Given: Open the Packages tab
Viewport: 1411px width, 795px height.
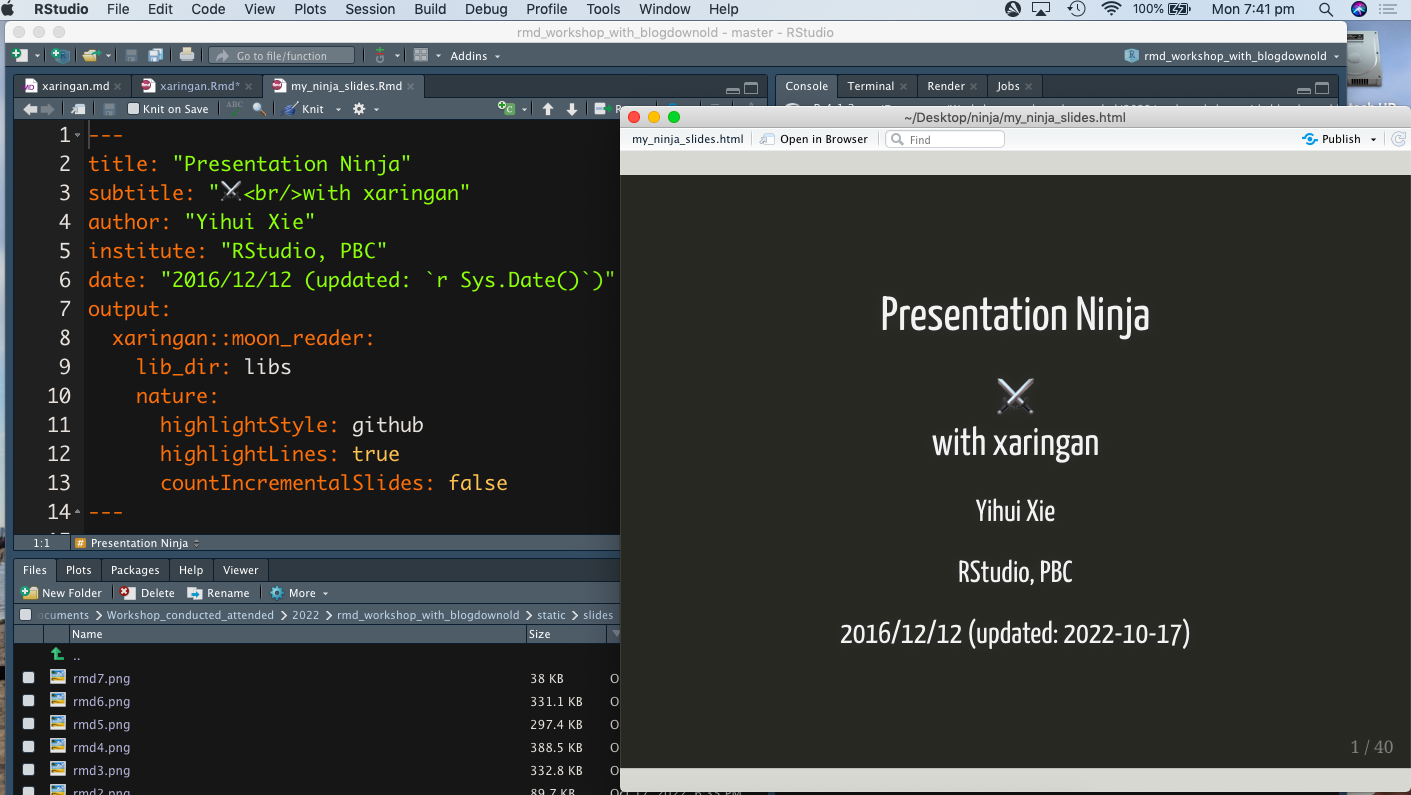Looking at the screenshot, I should click(135, 570).
